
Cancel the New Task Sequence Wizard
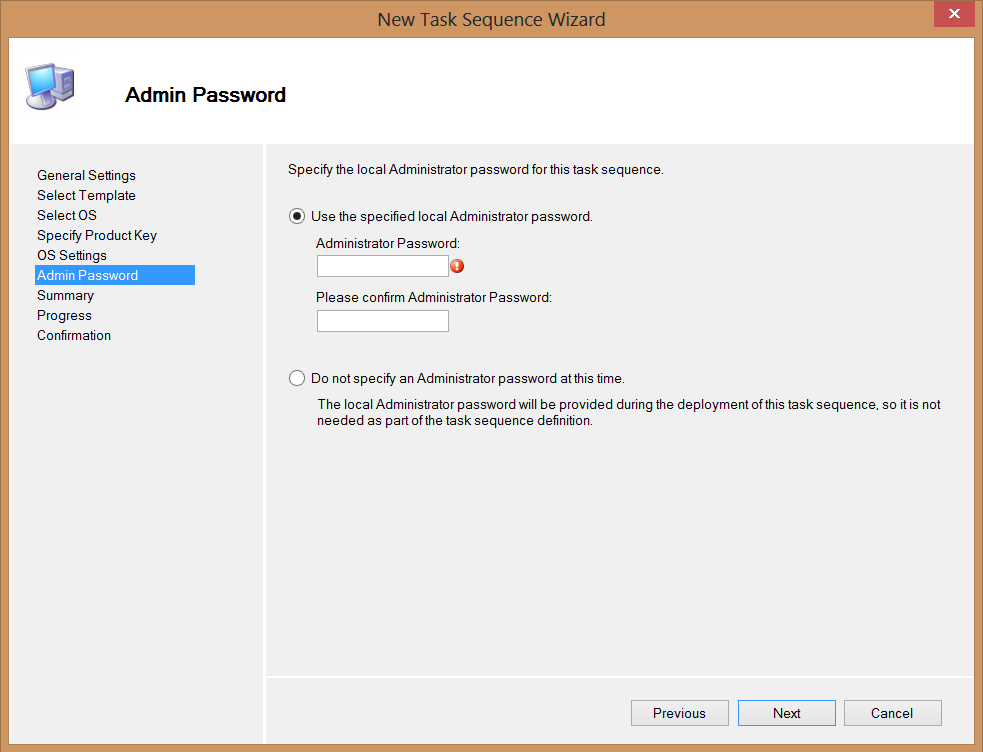pyautogui.click(x=892, y=713)
